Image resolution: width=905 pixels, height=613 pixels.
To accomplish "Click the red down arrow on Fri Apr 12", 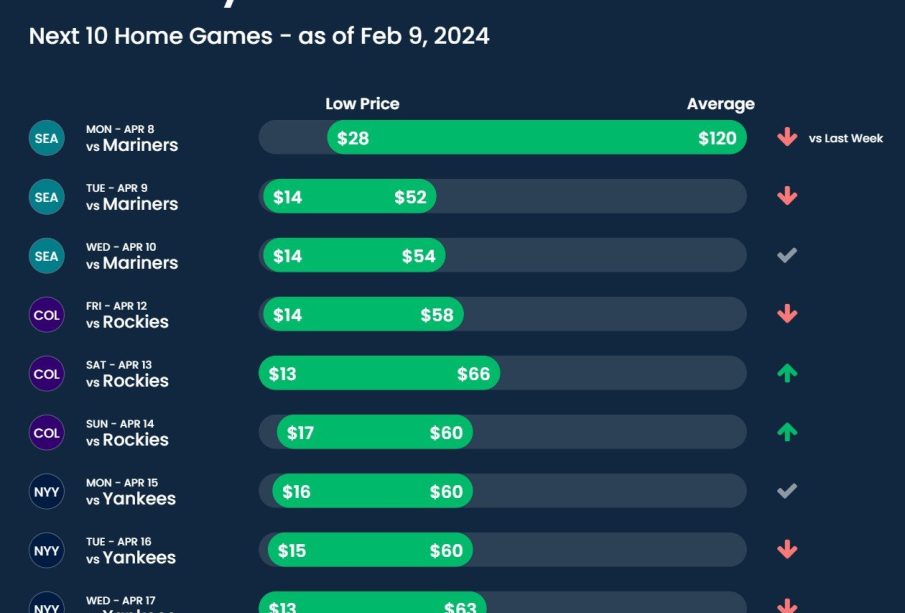I will pos(787,314).
